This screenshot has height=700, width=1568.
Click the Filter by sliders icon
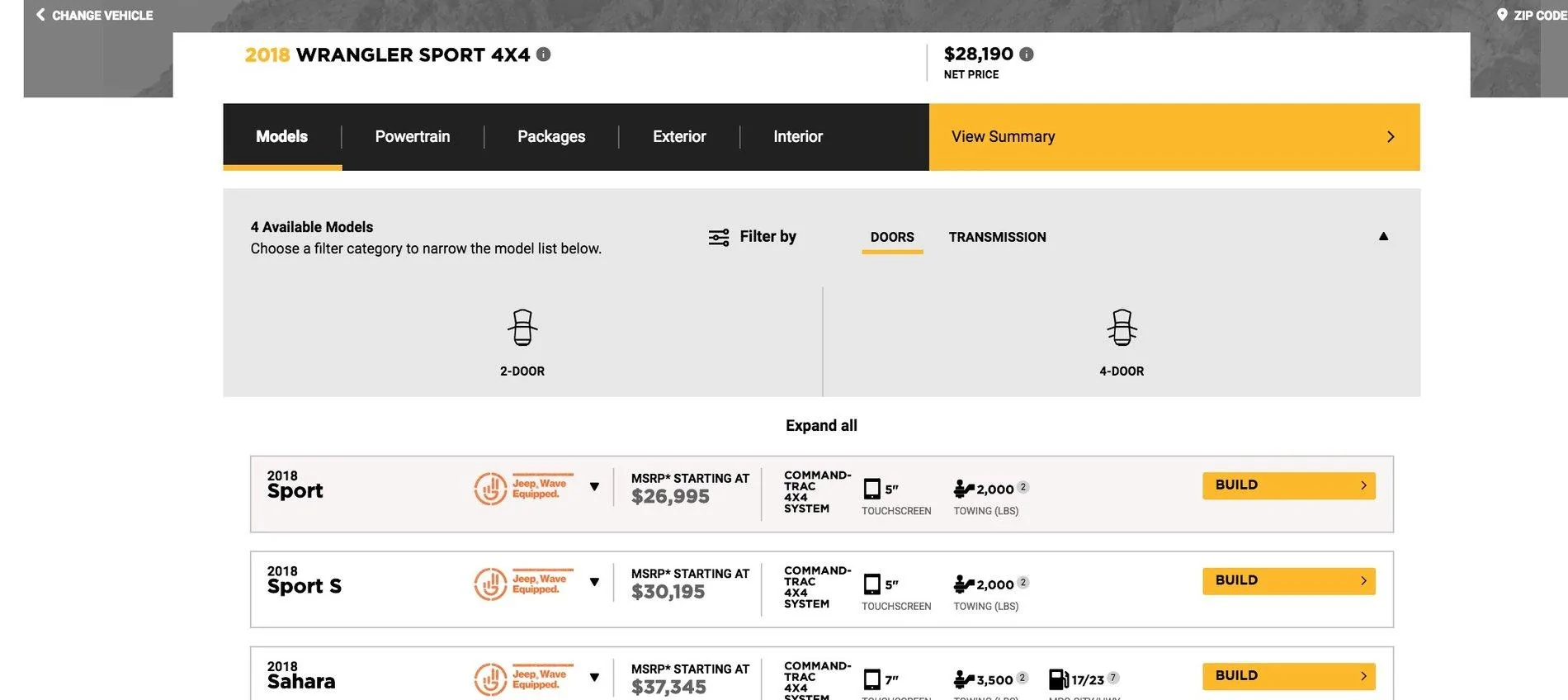(719, 238)
